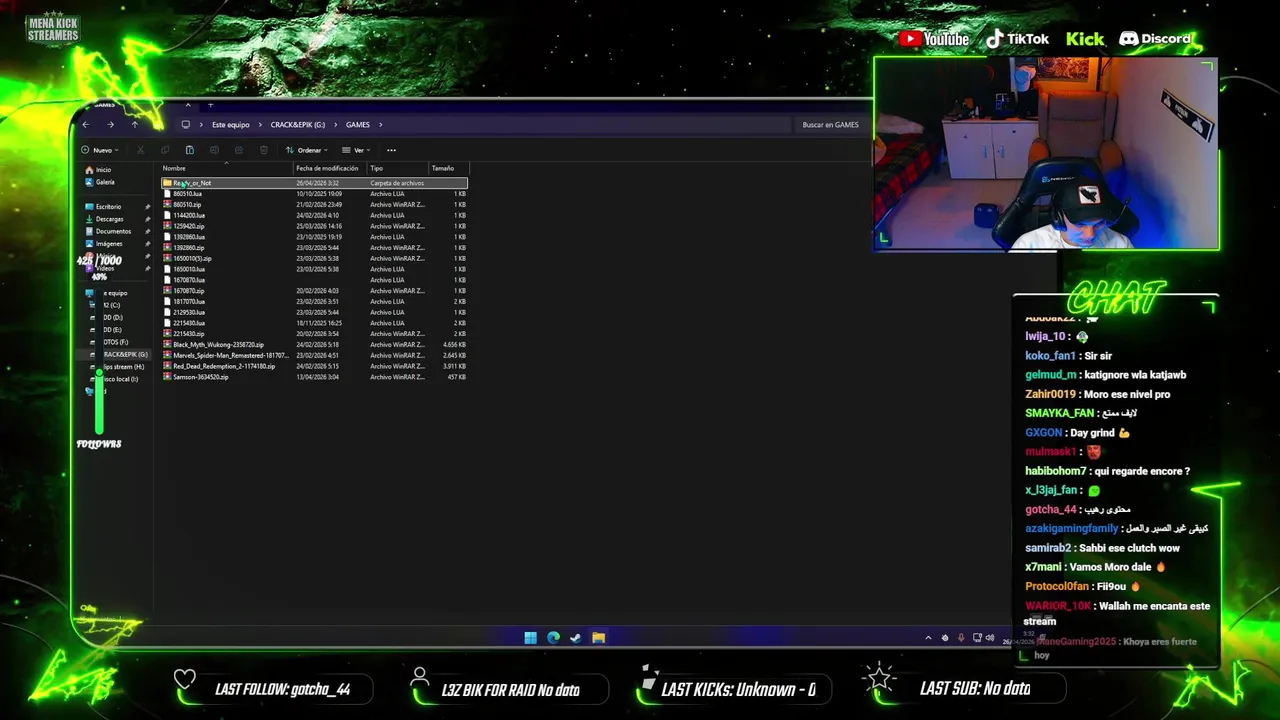Click the Paste clipboard icon in toolbar
The width and height of the screenshot is (1280, 720).
(189, 150)
